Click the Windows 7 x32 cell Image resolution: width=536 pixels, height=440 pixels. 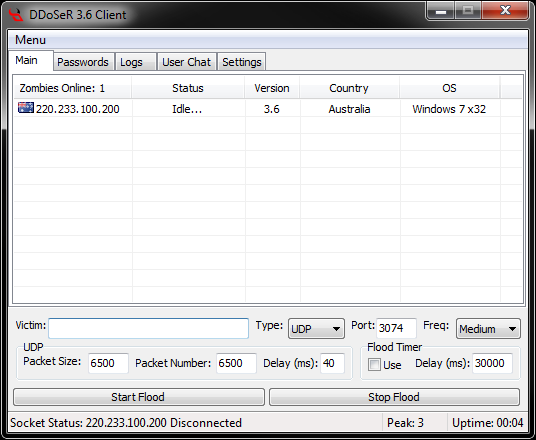tap(449, 109)
